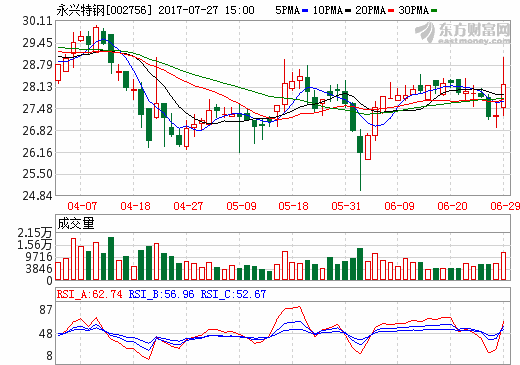This screenshot has height=365, width=520.
Task: Click the RSI_A:62.74 indicator value
Action: [89, 294]
